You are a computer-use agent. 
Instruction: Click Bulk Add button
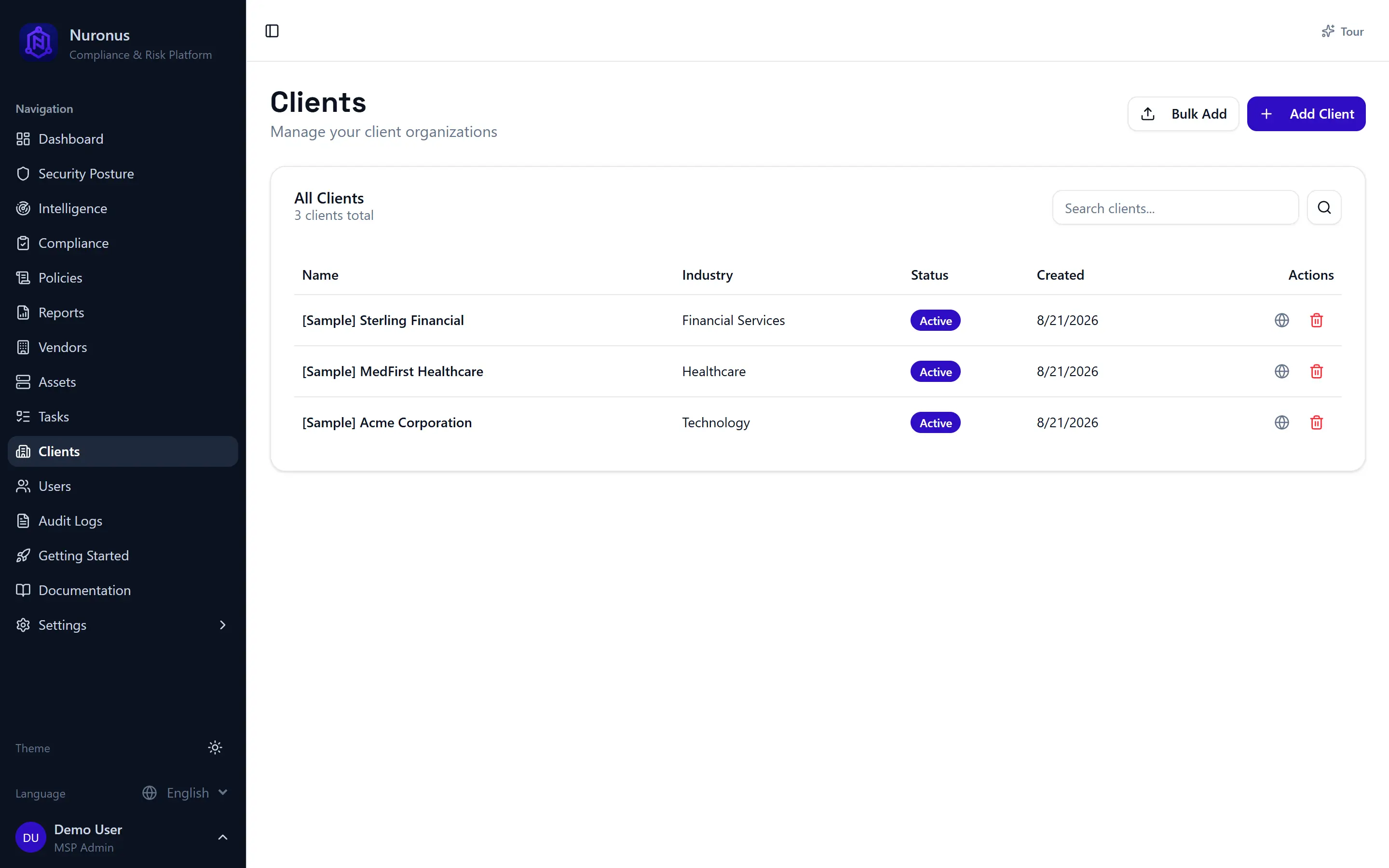pos(1183,114)
